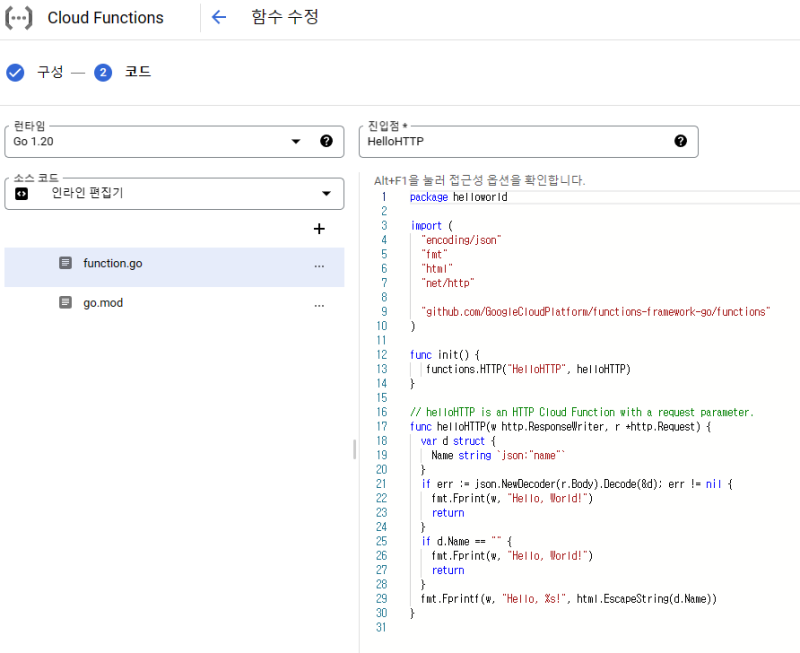Open the function.go more options menu

click(x=319, y=266)
